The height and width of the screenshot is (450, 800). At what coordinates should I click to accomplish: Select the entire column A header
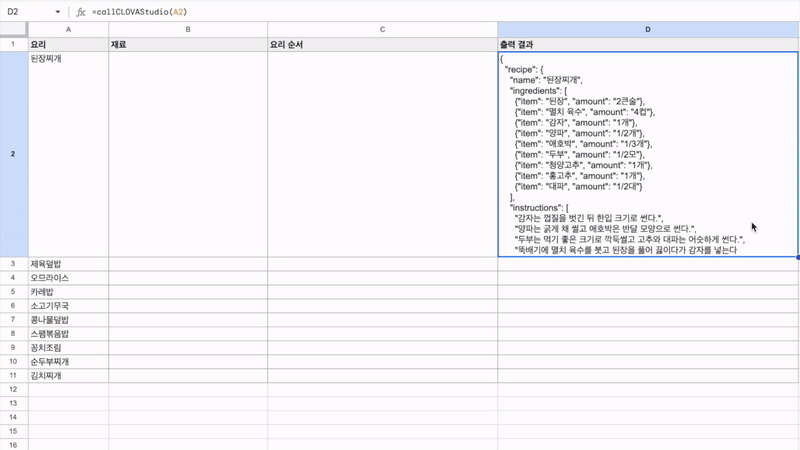click(x=68, y=30)
